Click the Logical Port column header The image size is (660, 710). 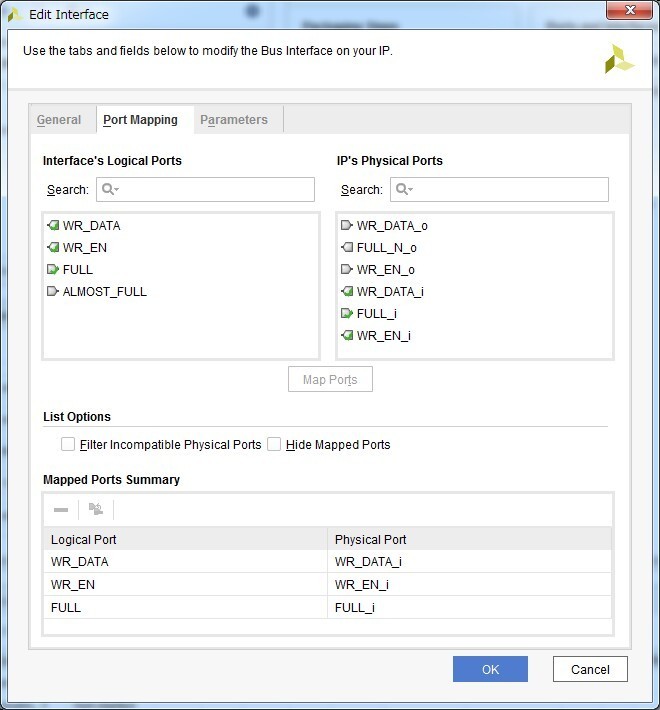point(186,539)
